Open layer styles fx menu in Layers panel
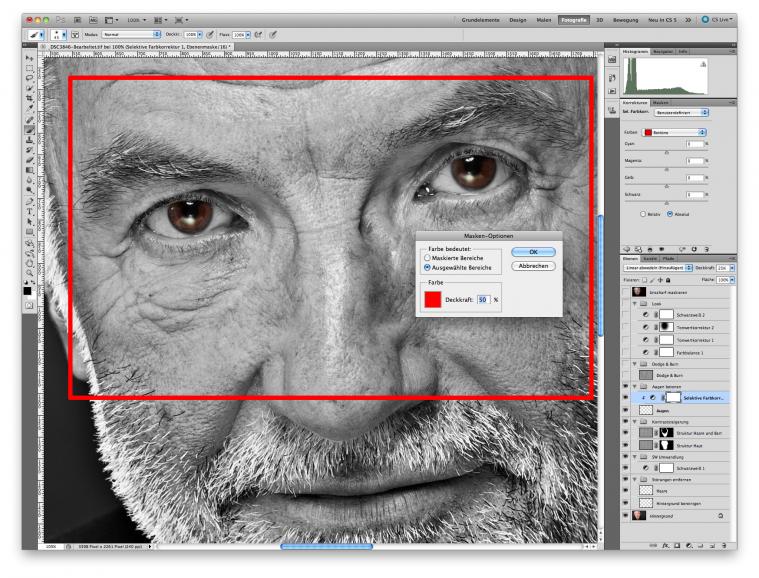Screen dimensions: 759x578 coord(665,546)
